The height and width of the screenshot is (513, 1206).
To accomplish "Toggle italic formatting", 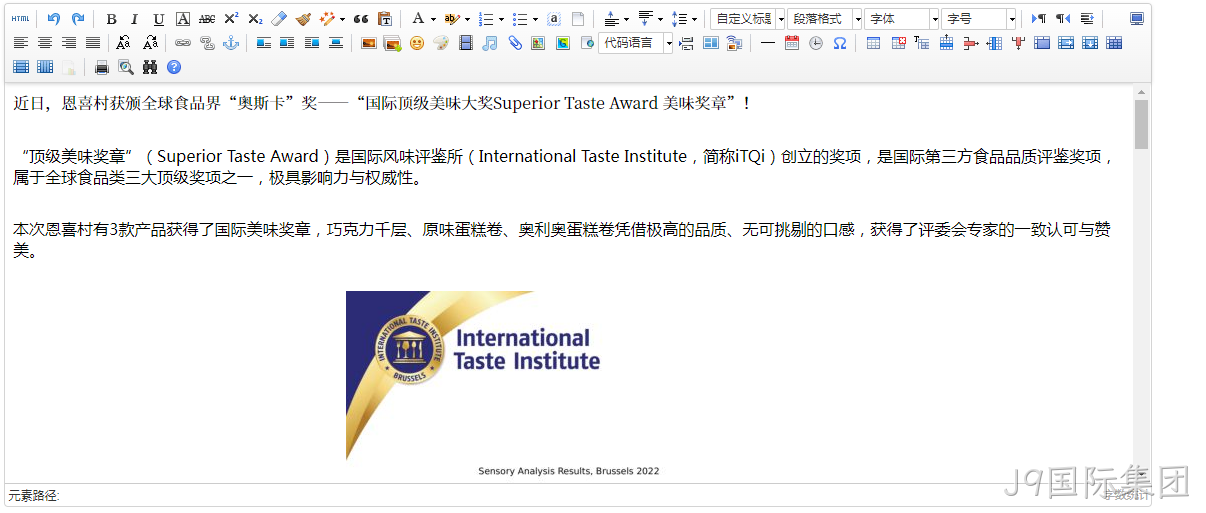I will (135, 19).
